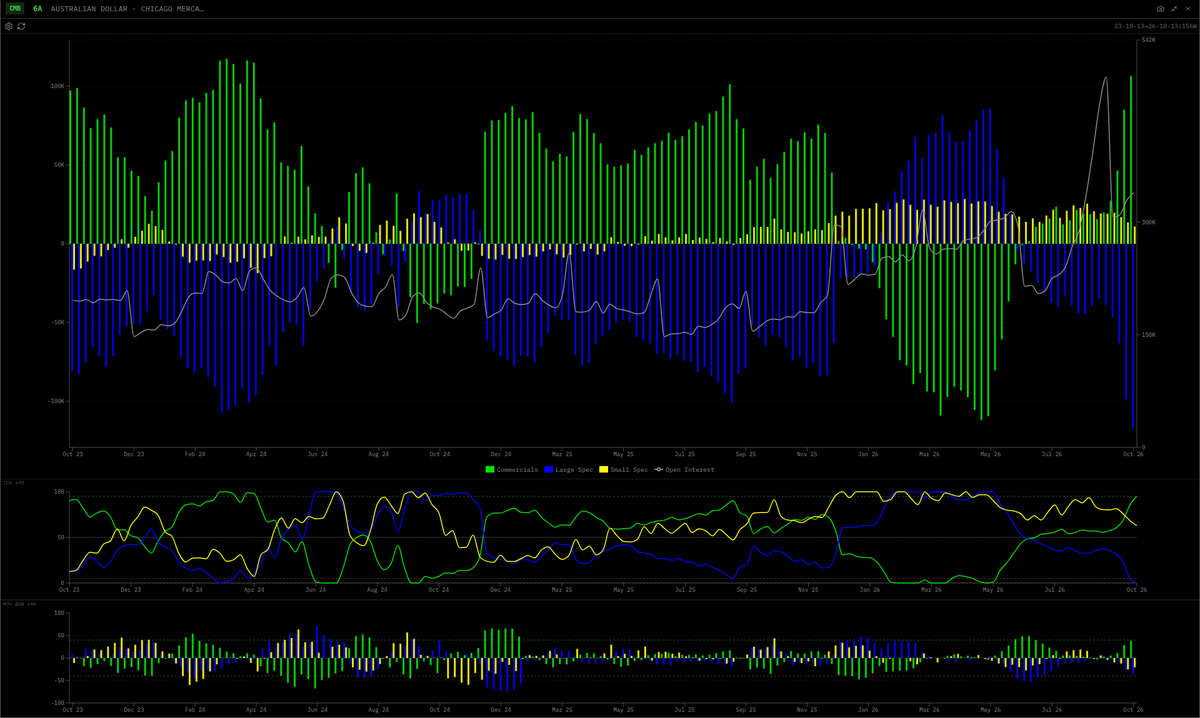Take a chart screenshot with camera icon

(1161, 8)
